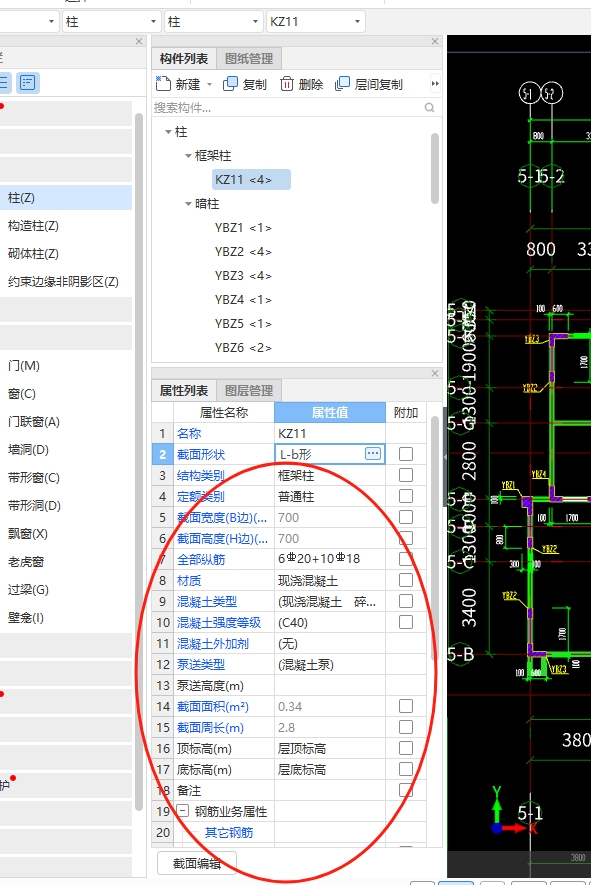Click the 全部纵筋 value cell
The image size is (591, 885).
tap(330, 559)
